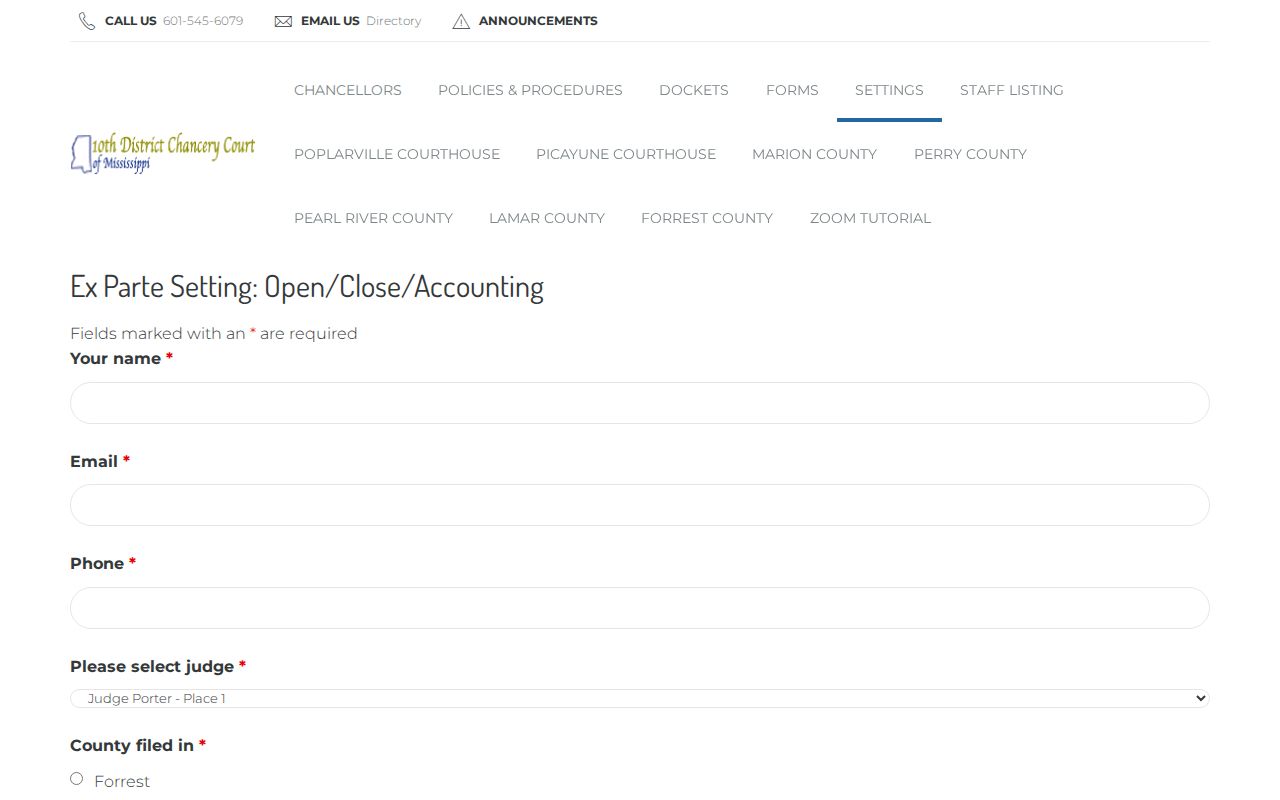Open the Zoom Tutorial page
Image resolution: width=1280 pixels, height=800 pixels.
[870, 218]
